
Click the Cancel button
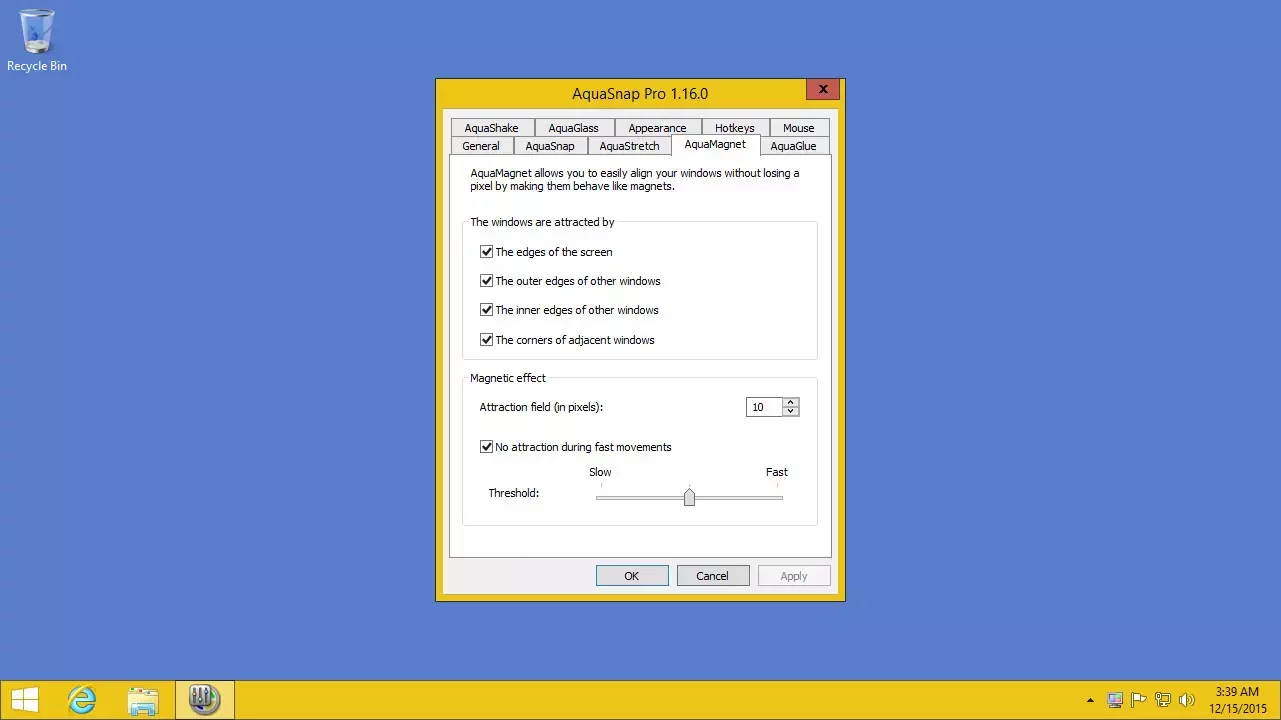click(x=713, y=576)
